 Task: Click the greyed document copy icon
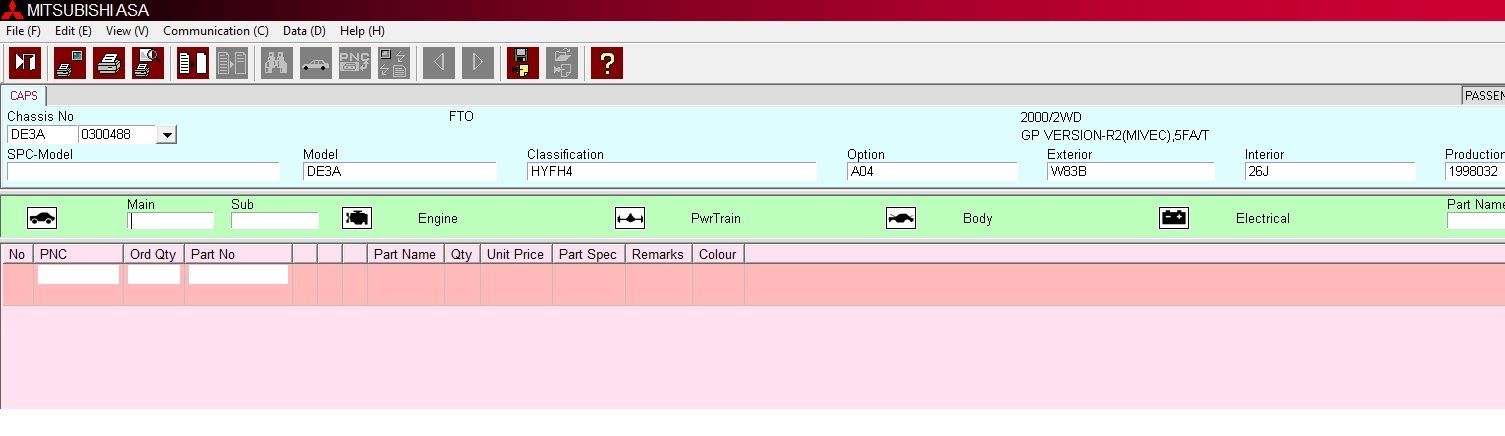232,63
